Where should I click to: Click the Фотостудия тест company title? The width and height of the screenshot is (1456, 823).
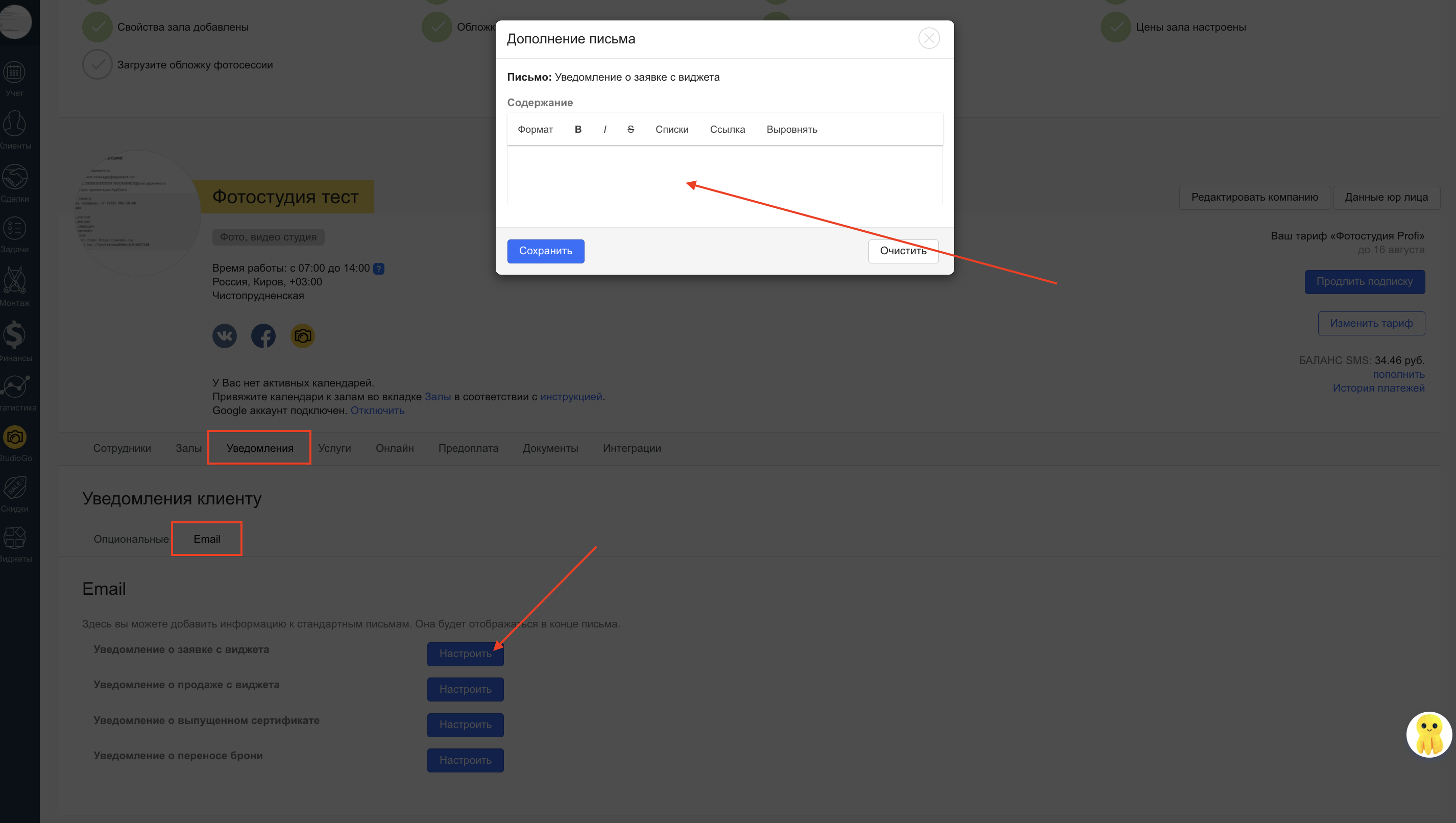point(285,197)
